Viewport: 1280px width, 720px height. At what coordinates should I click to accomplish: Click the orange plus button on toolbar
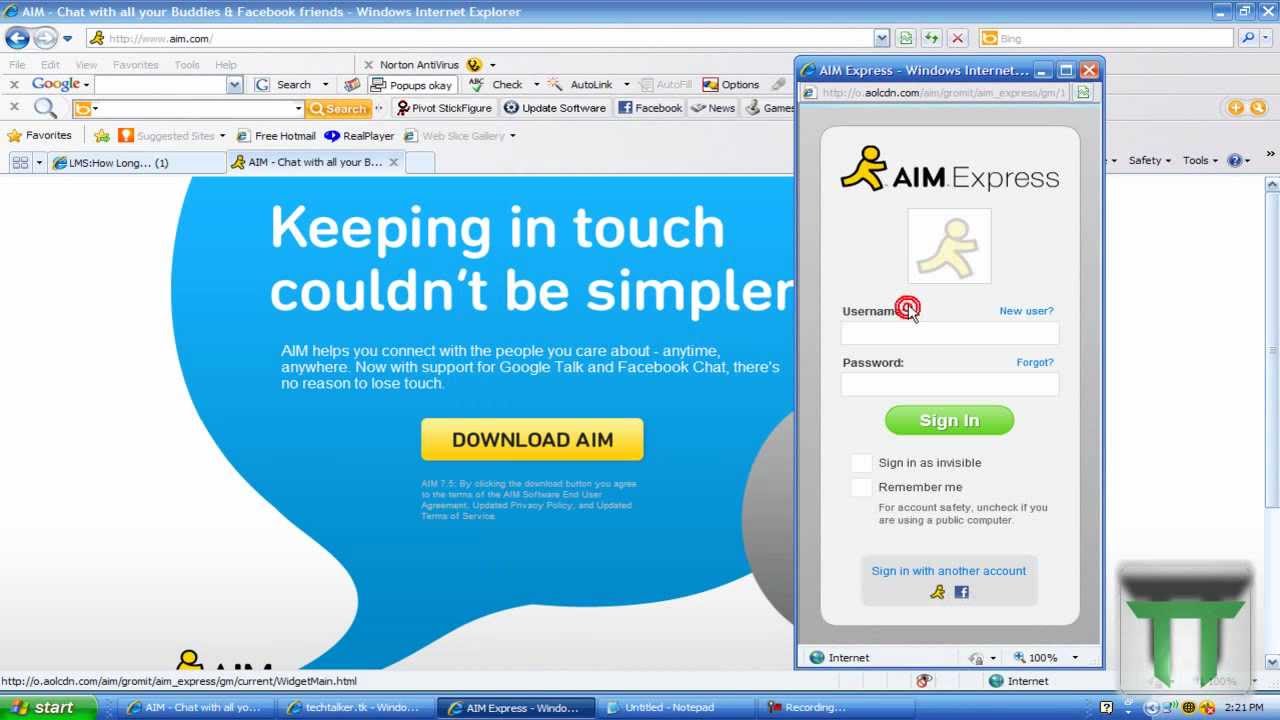(1236, 108)
